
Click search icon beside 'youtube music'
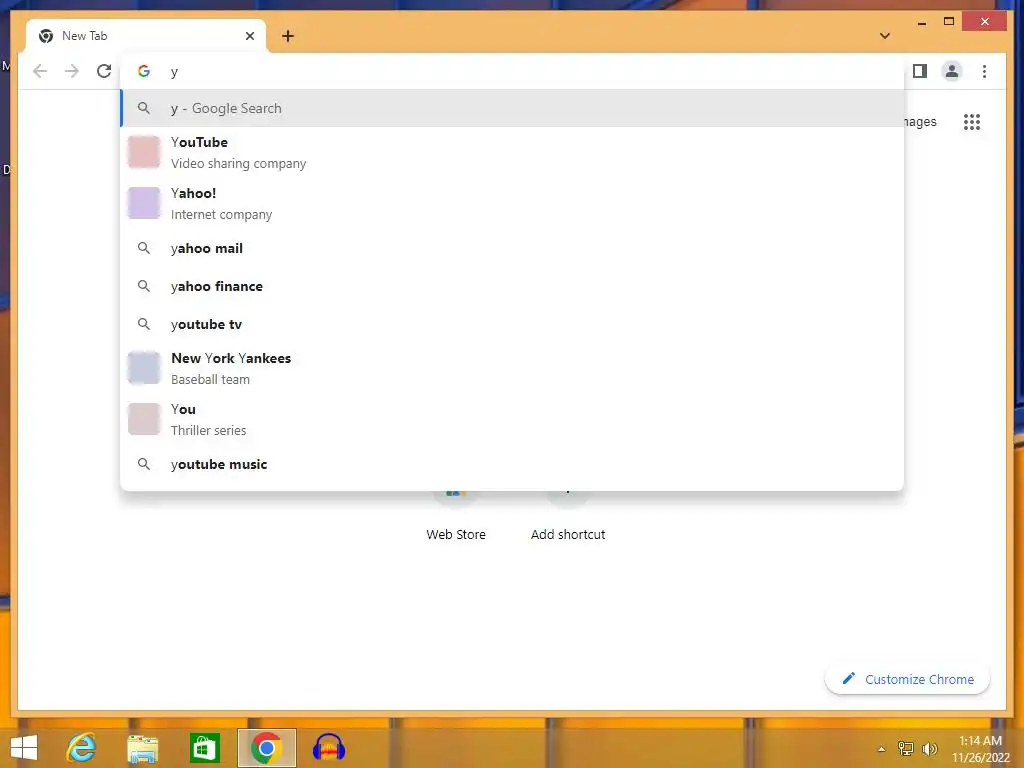(144, 464)
